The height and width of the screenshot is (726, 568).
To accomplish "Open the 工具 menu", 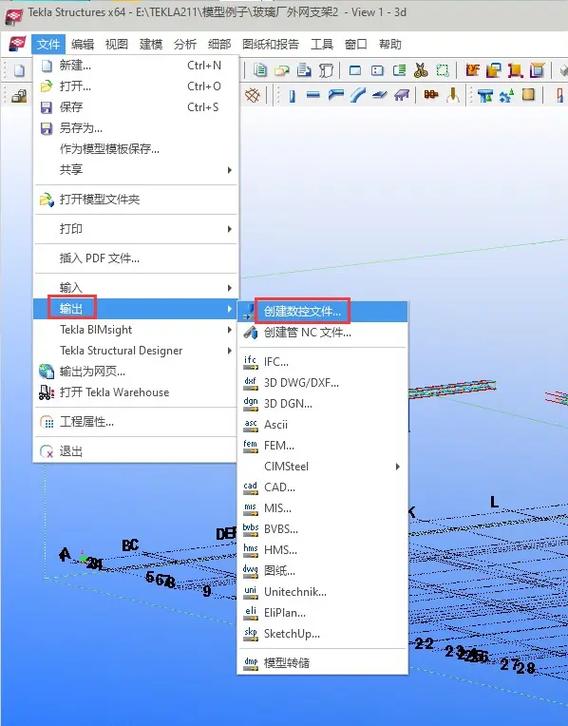I will 322,44.
